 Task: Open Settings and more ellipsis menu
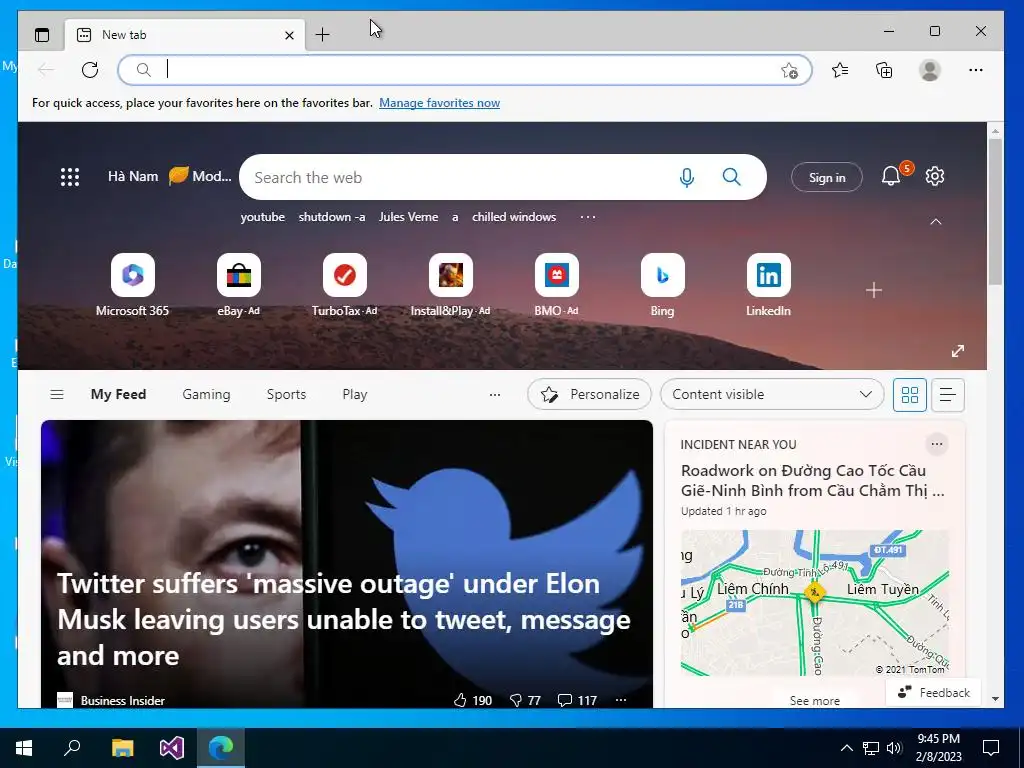(976, 70)
